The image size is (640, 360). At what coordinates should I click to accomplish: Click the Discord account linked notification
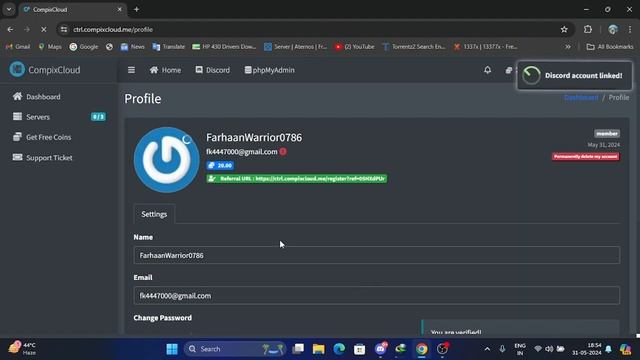[574, 76]
